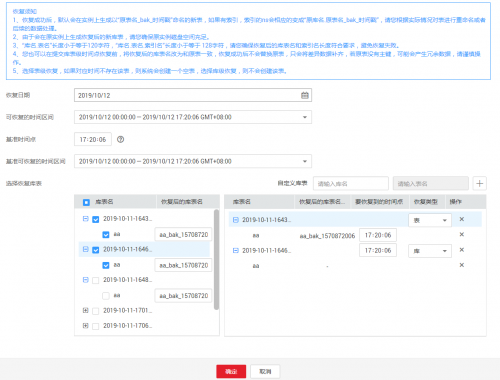Click the help question mark beside 17:20:06
The height and width of the screenshot is (380, 500).
point(120,139)
